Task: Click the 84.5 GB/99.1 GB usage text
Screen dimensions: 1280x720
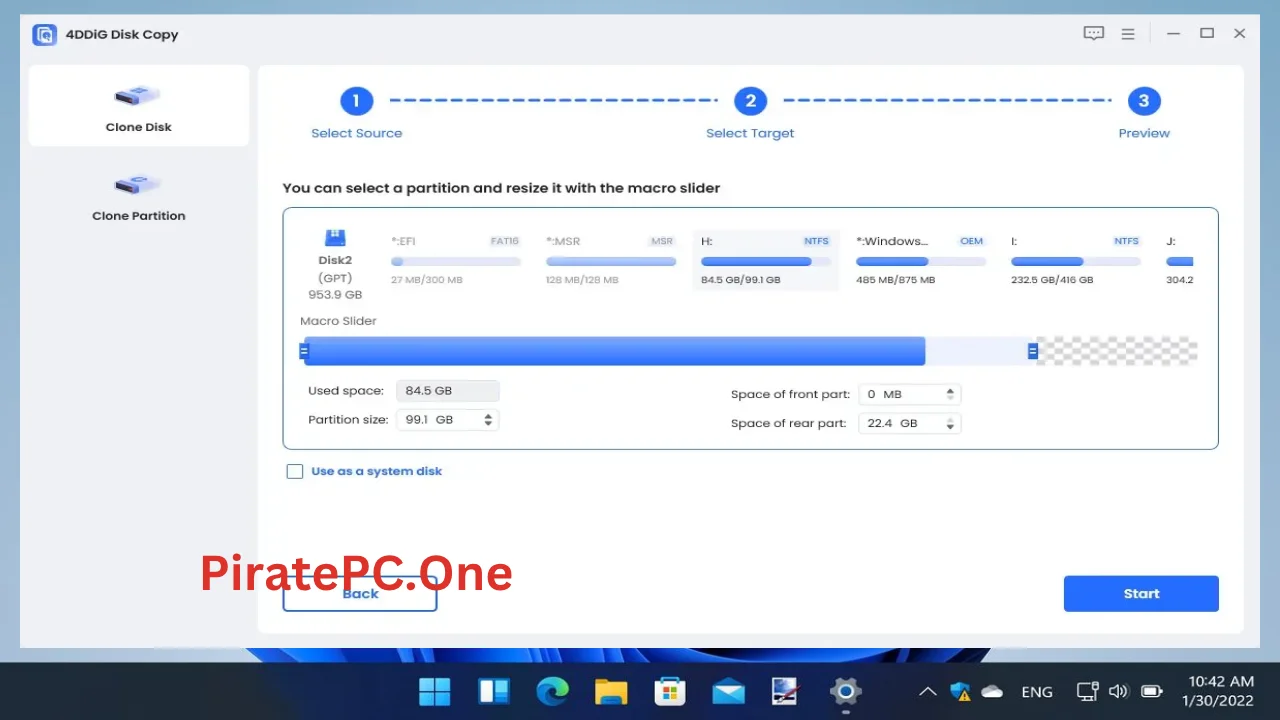Action: coord(740,280)
